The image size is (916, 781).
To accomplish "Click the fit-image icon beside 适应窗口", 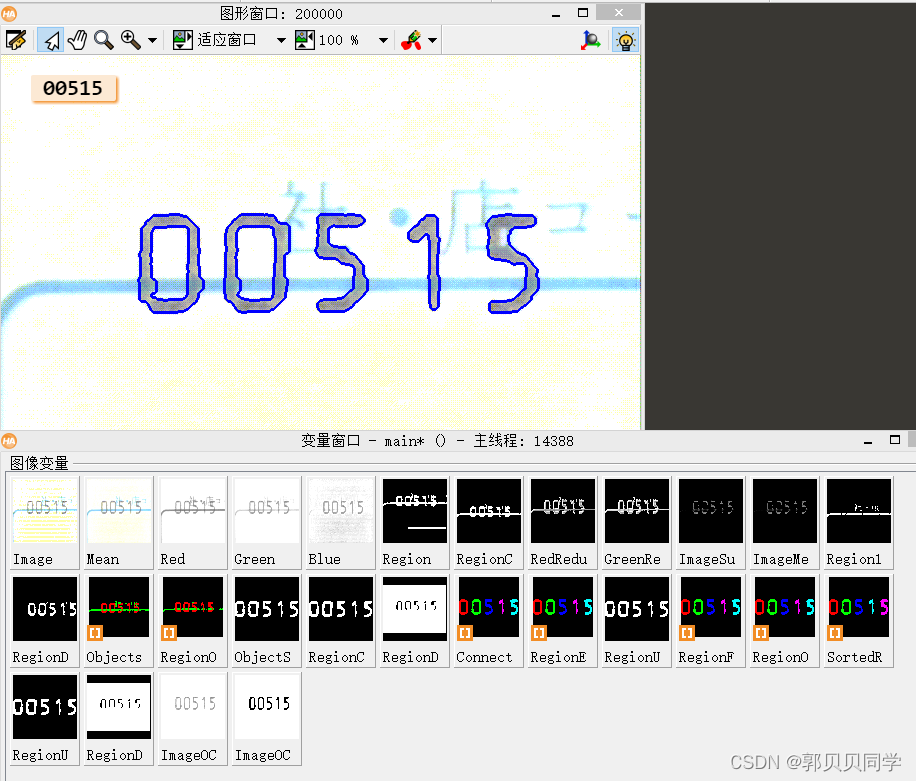I will (181, 40).
